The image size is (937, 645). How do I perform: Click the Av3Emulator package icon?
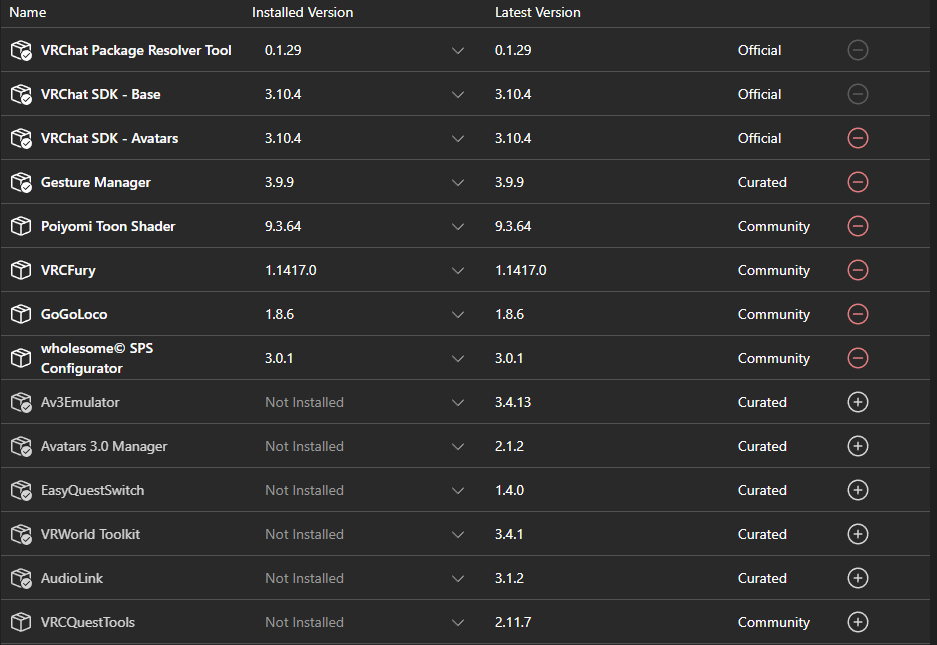point(21,402)
